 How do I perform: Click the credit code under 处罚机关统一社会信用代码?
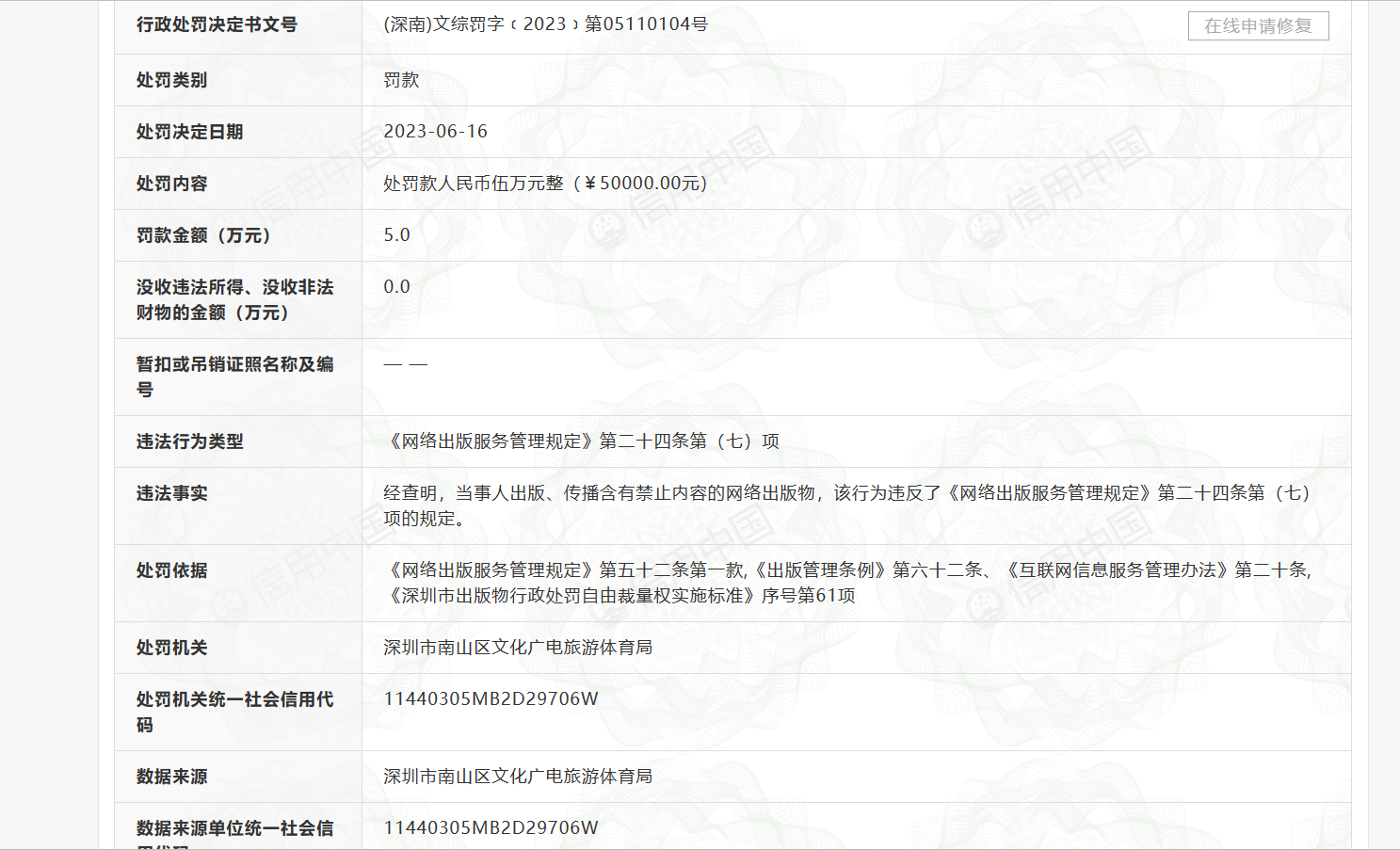coord(491,699)
